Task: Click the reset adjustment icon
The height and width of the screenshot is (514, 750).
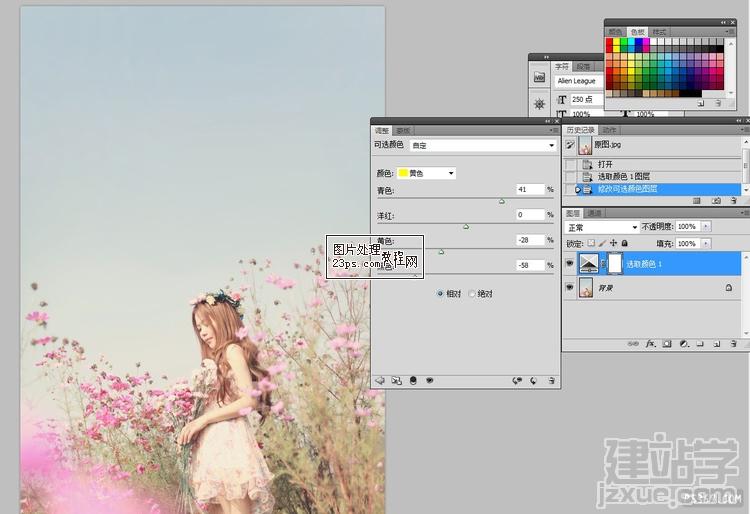Action: tap(534, 381)
